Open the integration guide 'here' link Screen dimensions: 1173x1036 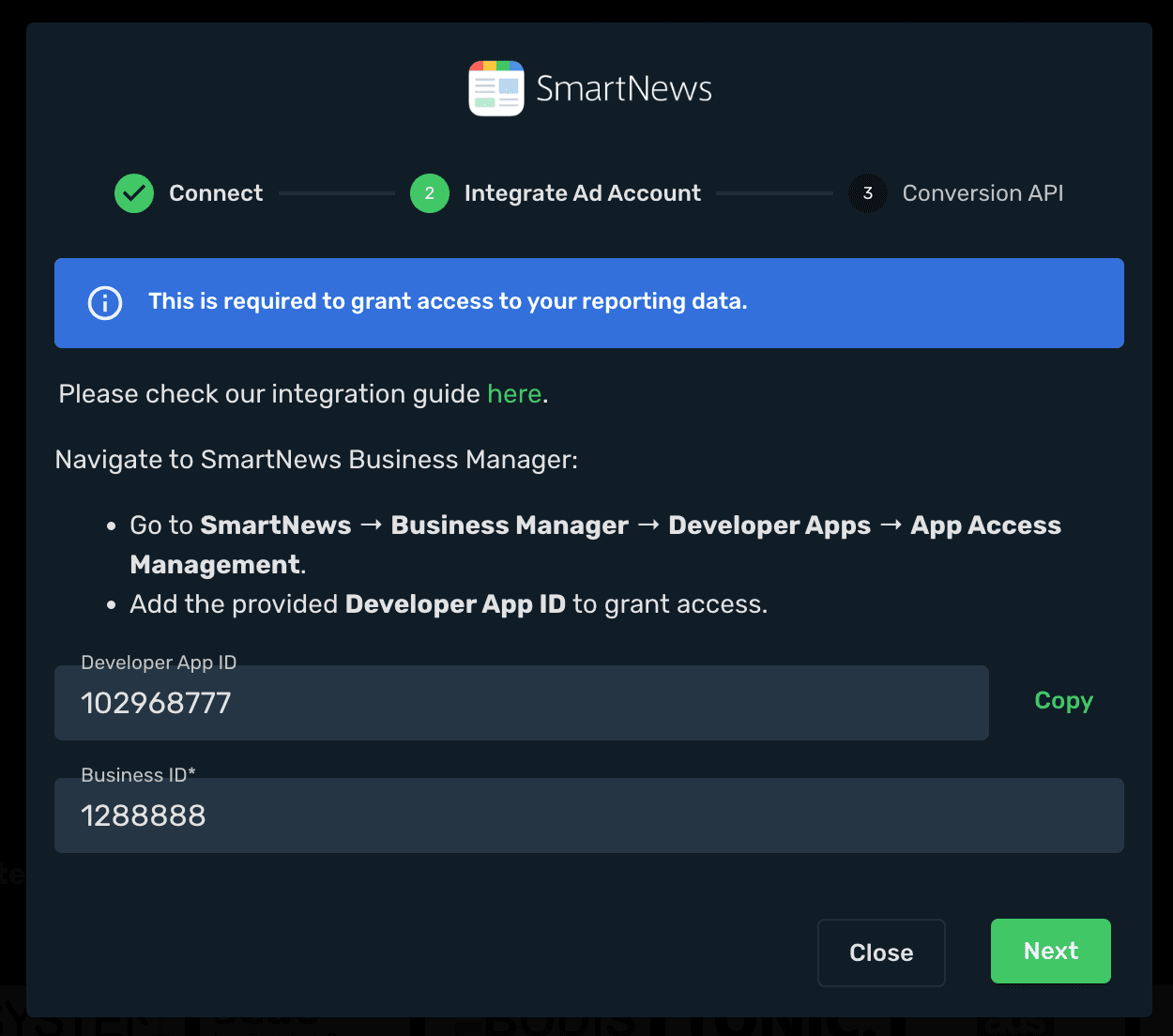pyautogui.click(x=514, y=394)
